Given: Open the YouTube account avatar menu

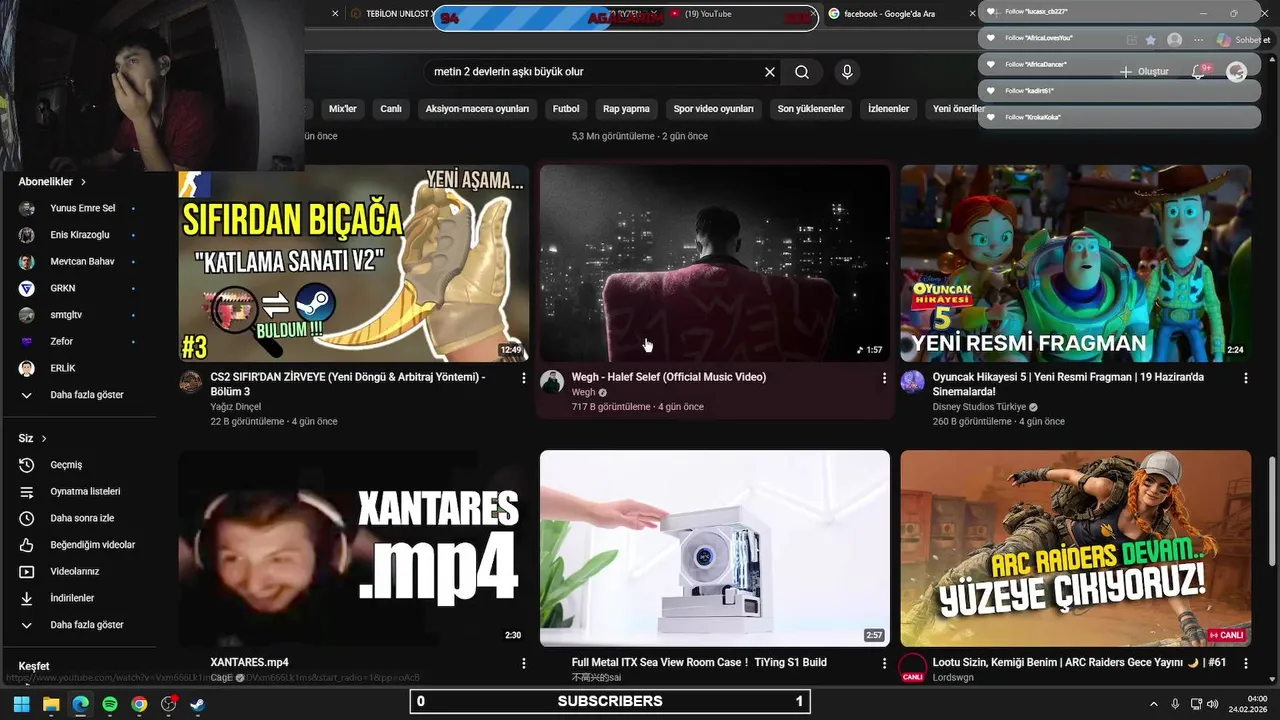Looking at the screenshot, I should pyautogui.click(x=1237, y=72).
